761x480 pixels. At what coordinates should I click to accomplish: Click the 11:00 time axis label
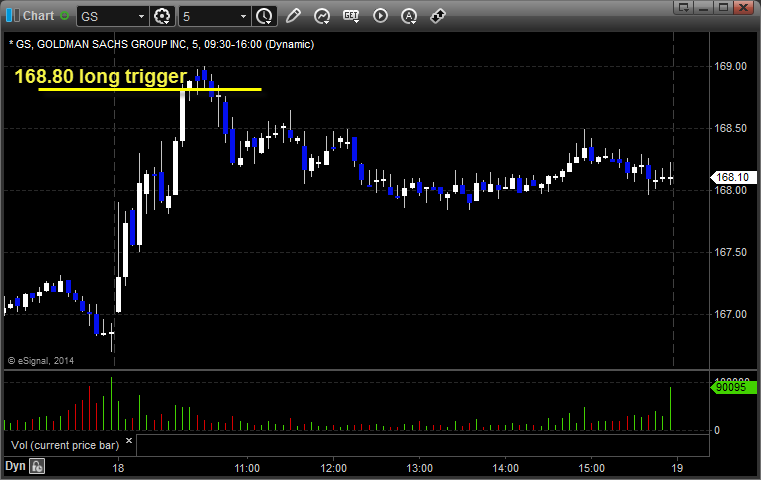pos(247,468)
